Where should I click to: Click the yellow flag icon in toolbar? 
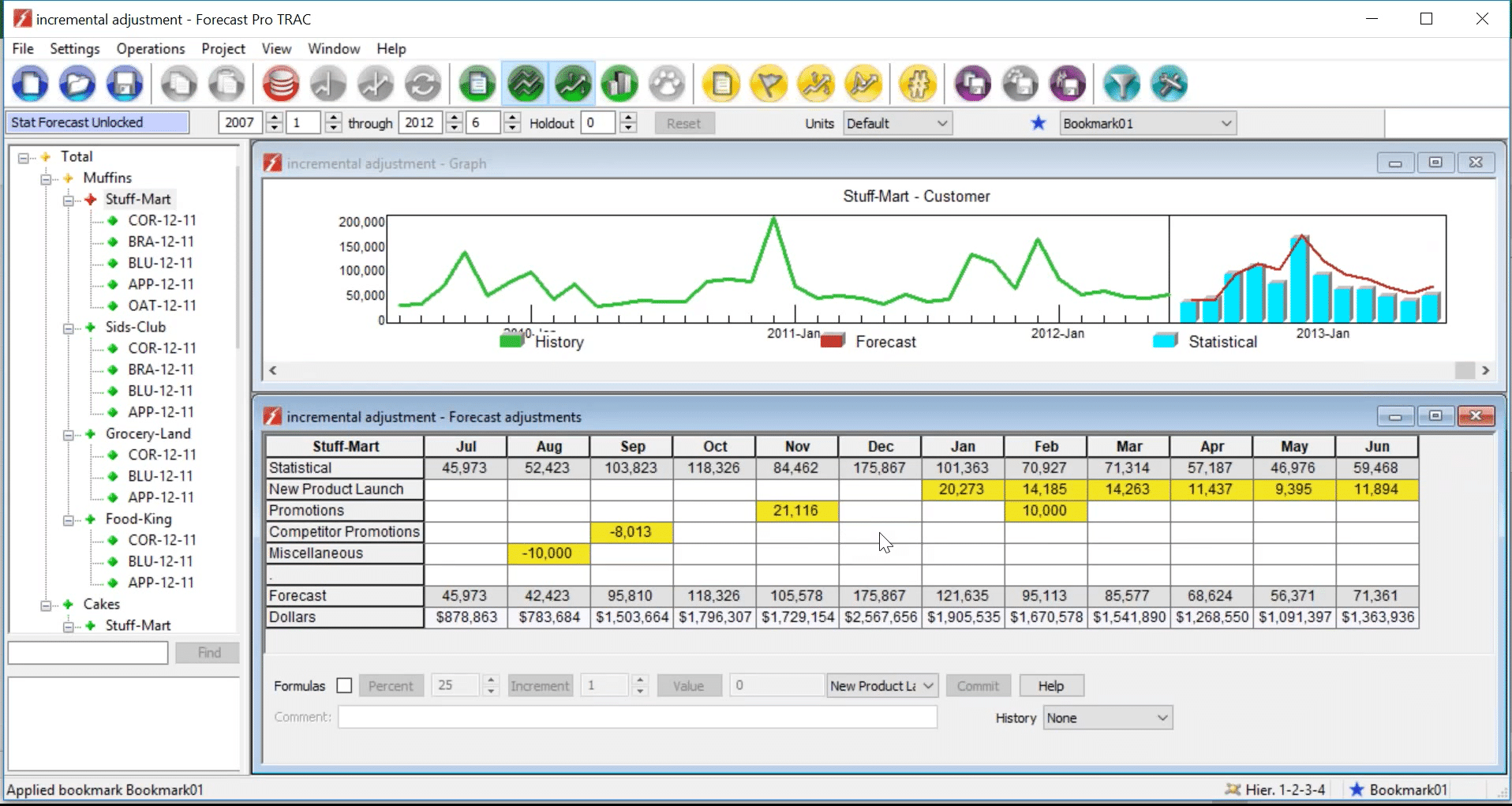pyautogui.click(x=769, y=84)
